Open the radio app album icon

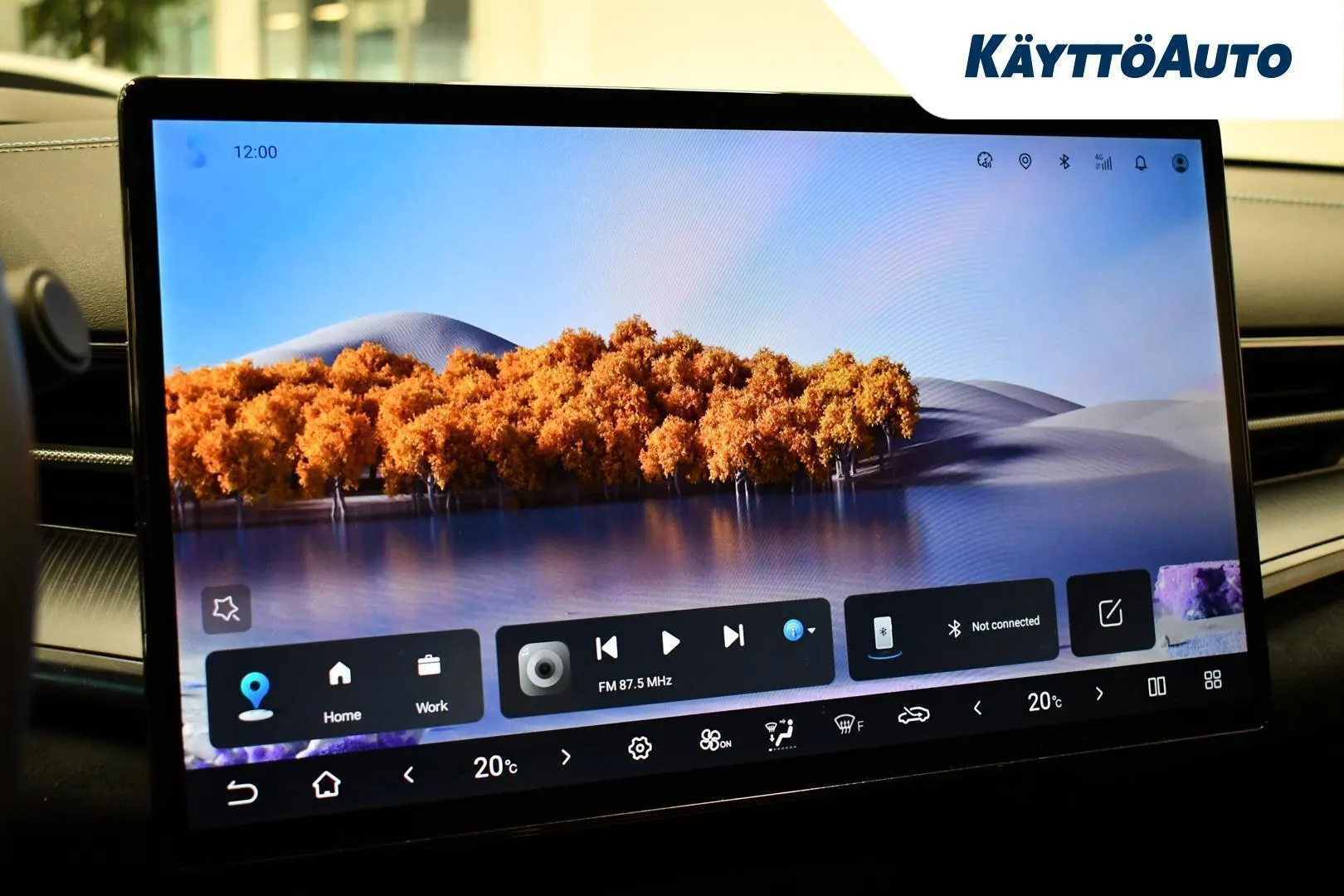click(544, 668)
